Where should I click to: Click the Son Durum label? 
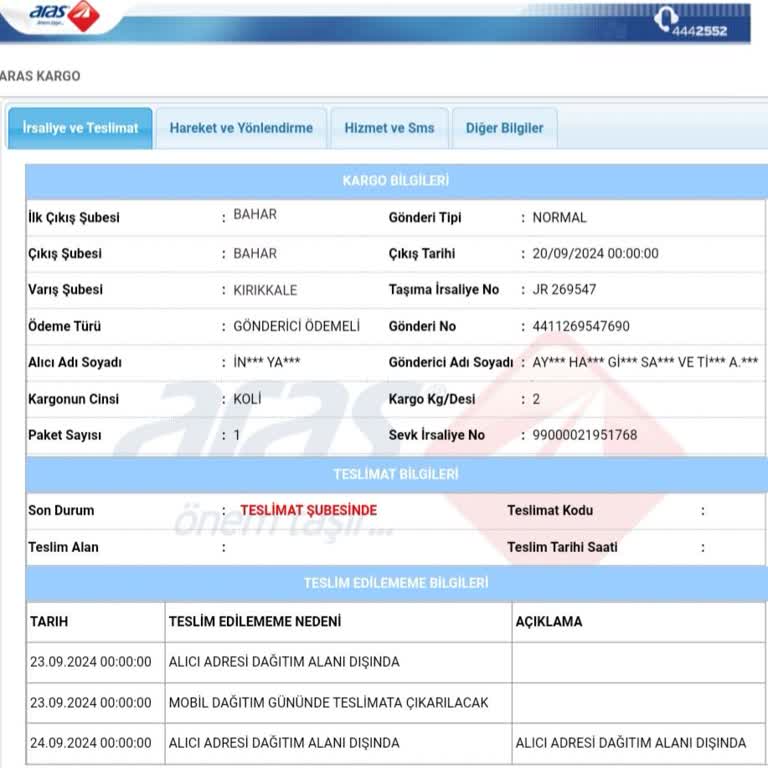pyautogui.click(x=61, y=510)
